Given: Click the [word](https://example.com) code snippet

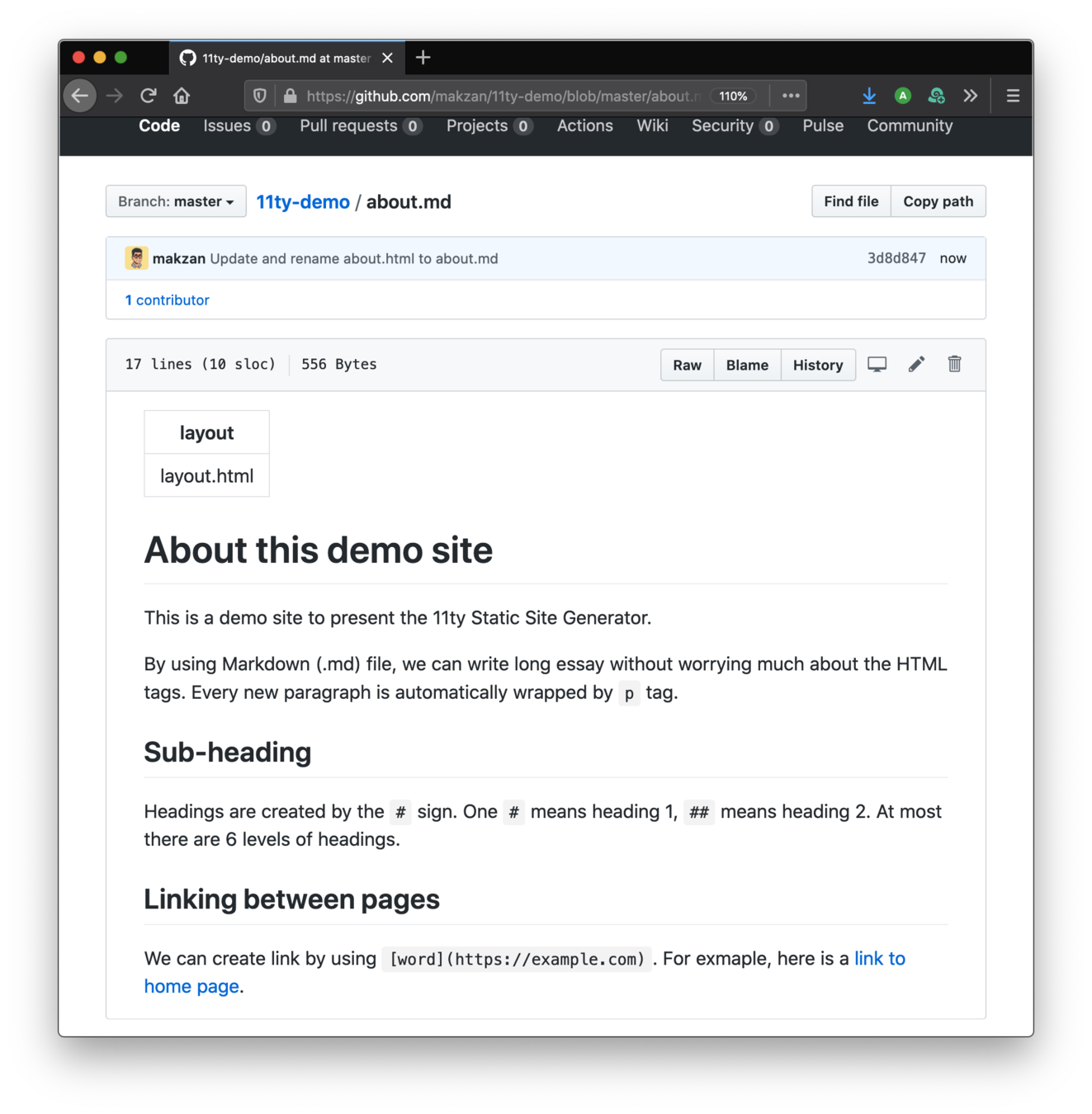Looking at the screenshot, I should point(517,959).
